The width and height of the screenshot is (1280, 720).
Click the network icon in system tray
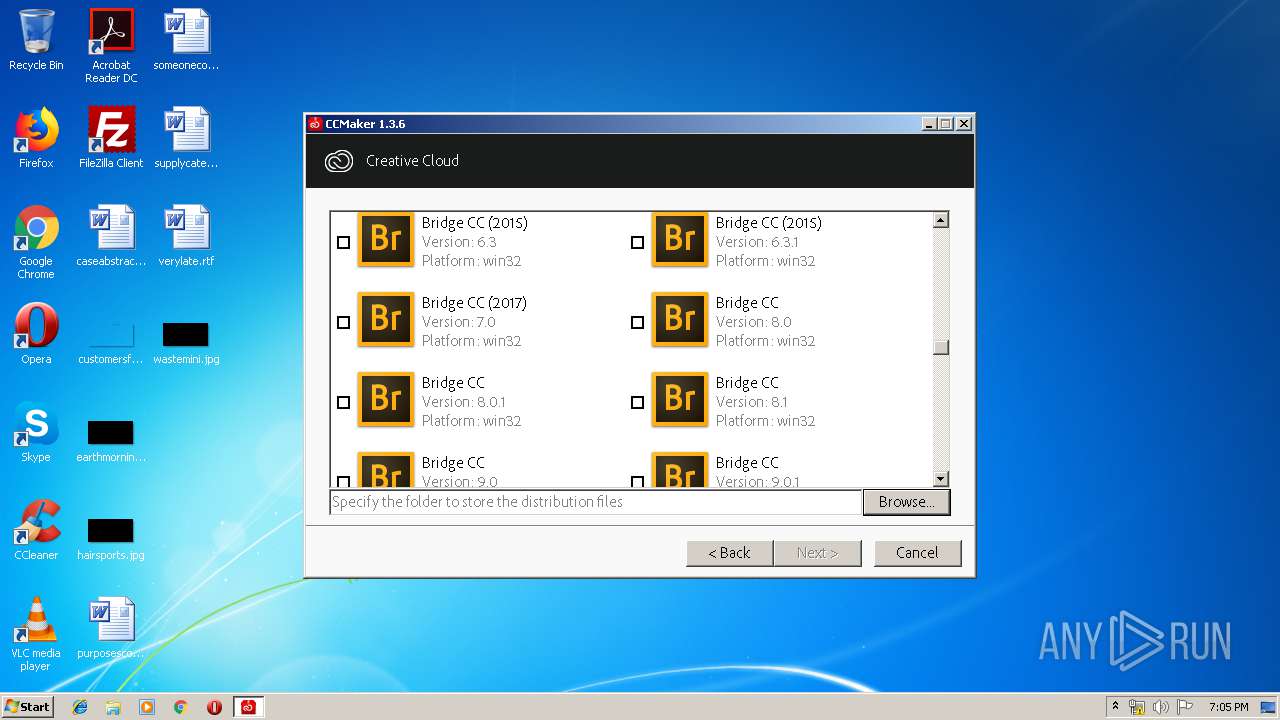coord(1138,707)
